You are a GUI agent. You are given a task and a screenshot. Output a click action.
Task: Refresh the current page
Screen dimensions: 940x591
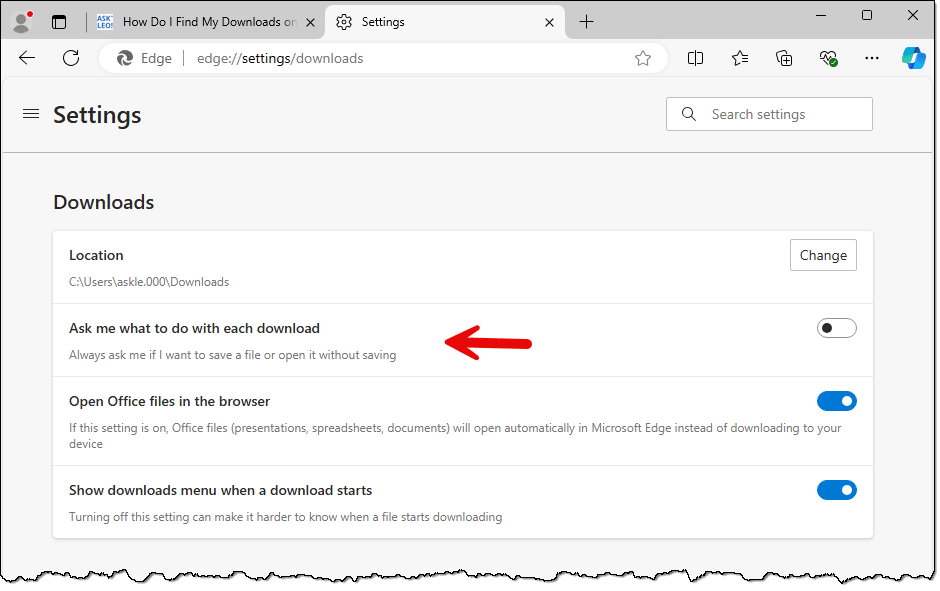click(x=71, y=58)
